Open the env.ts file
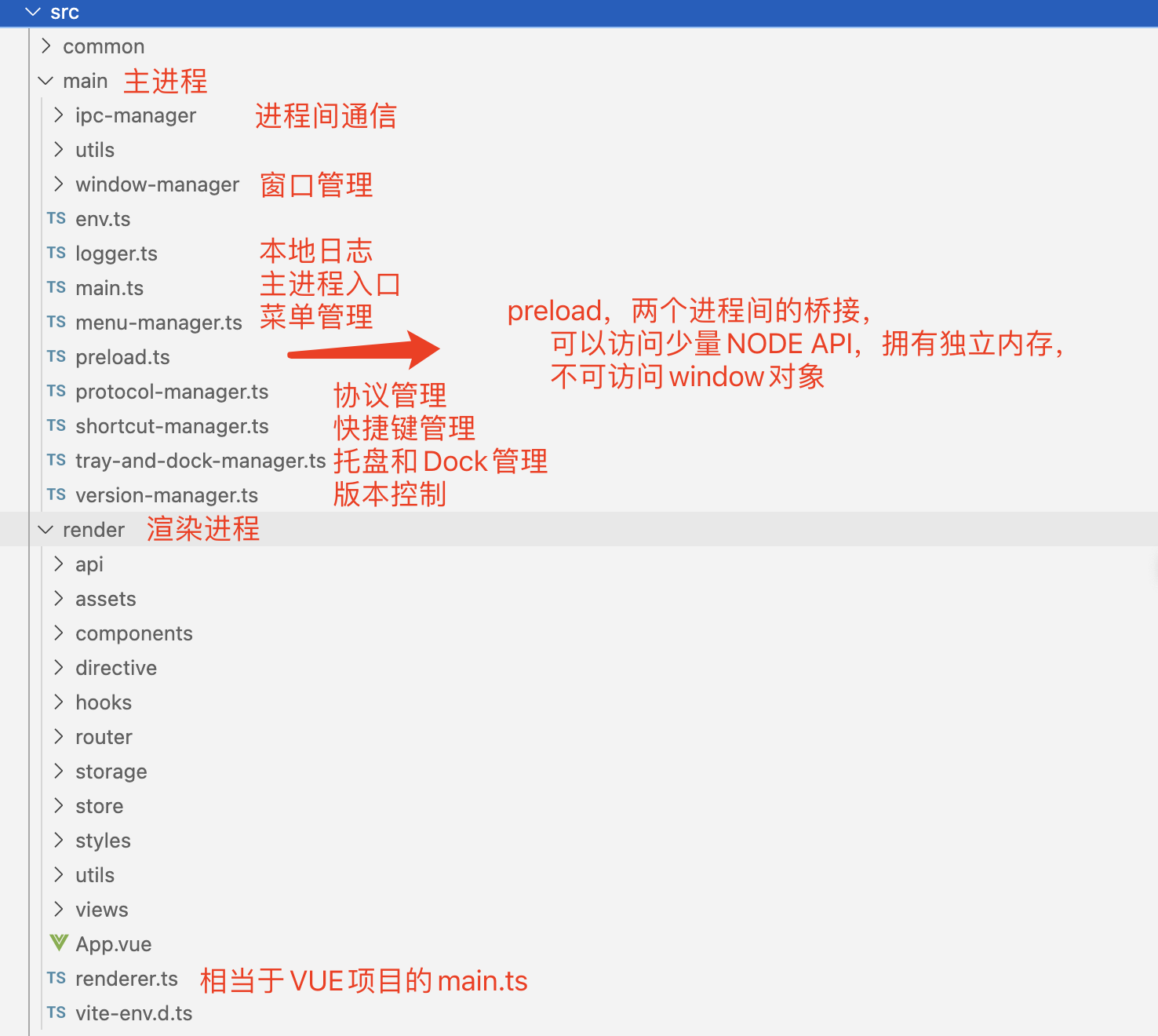Screen dimensions: 1158x1036 [x=103, y=219]
